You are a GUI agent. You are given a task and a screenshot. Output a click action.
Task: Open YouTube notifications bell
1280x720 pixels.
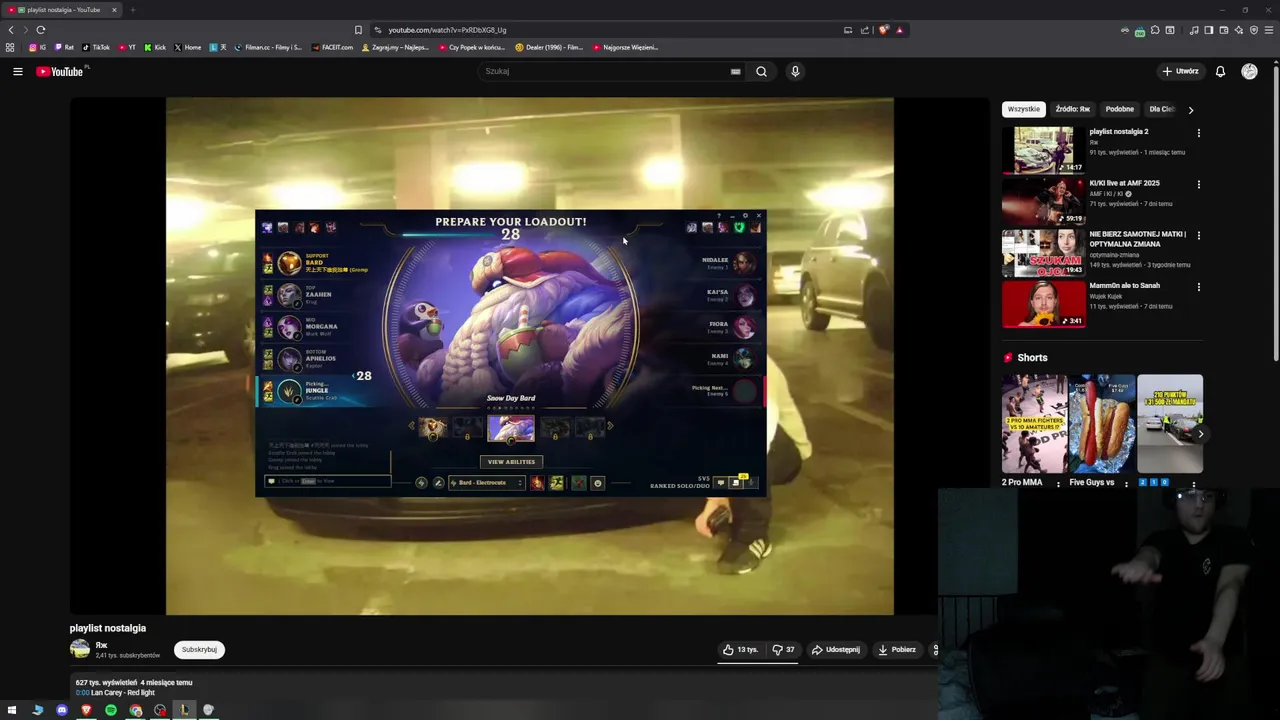(x=1220, y=71)
